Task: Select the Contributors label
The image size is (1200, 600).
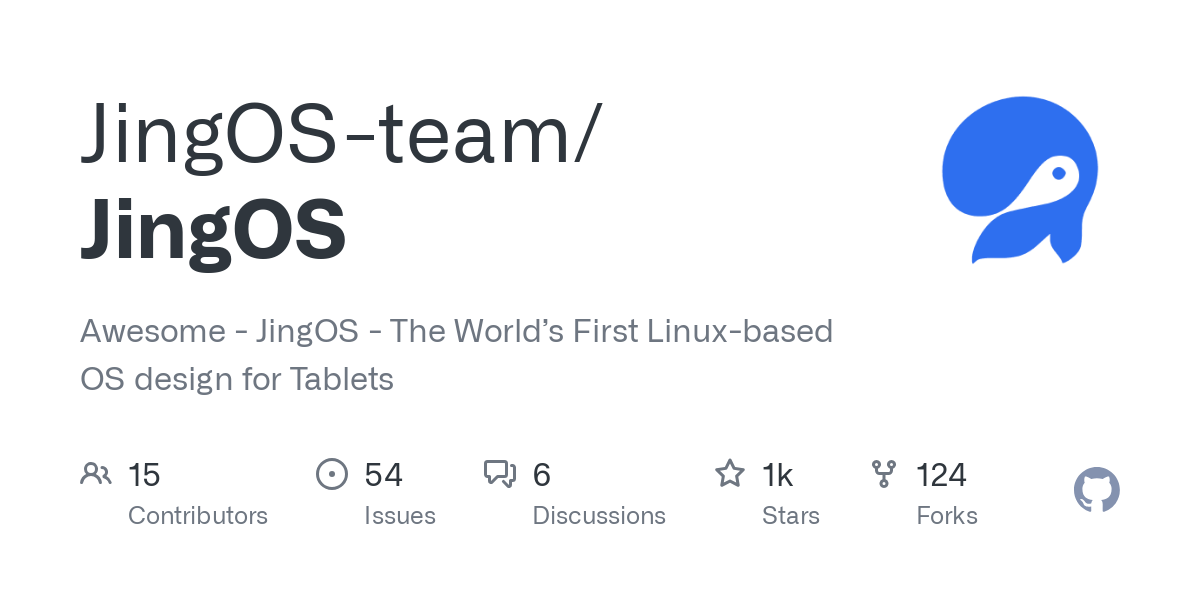Action: 198,516
